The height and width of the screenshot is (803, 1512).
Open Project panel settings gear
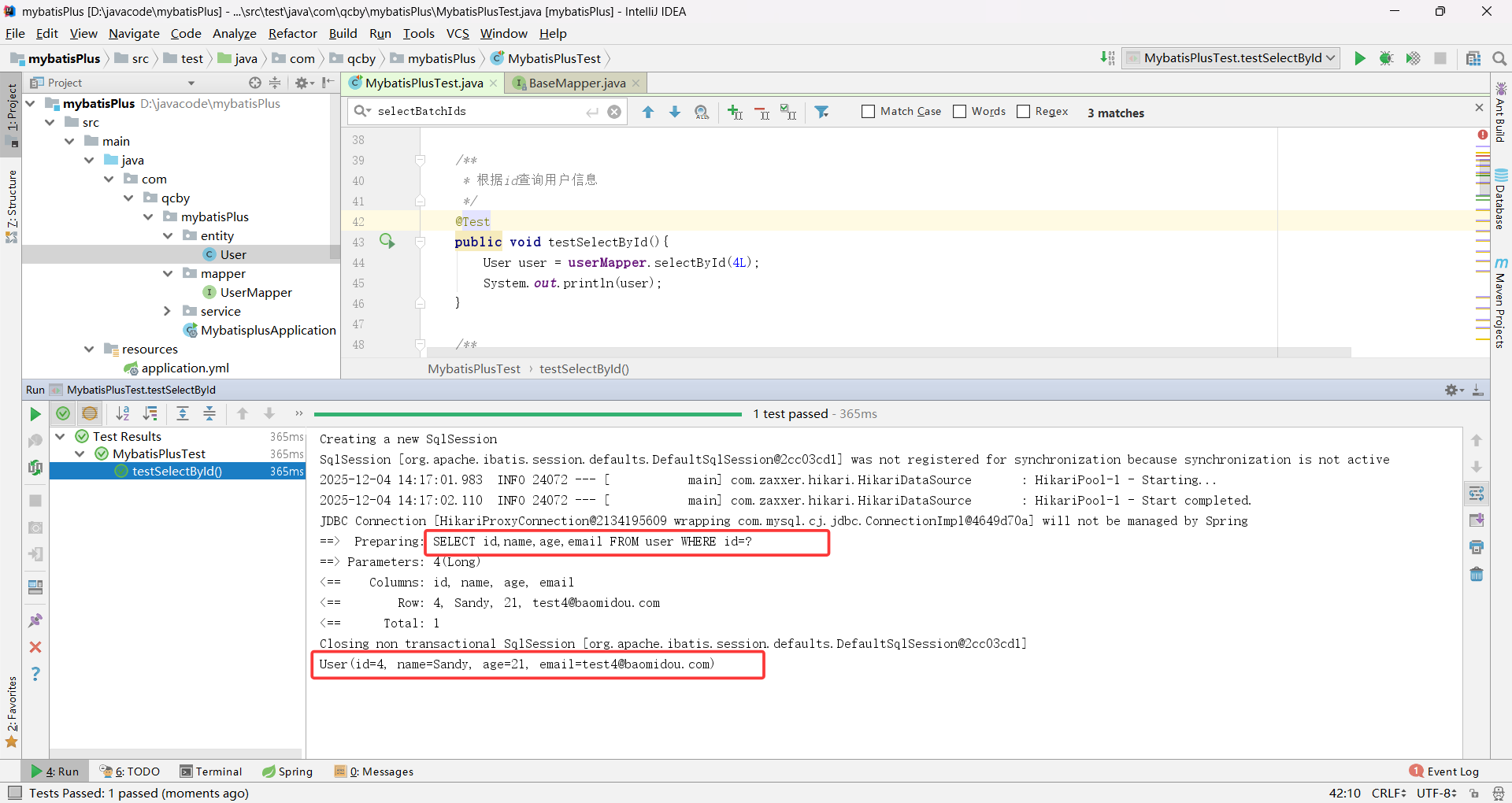point(303,83)
